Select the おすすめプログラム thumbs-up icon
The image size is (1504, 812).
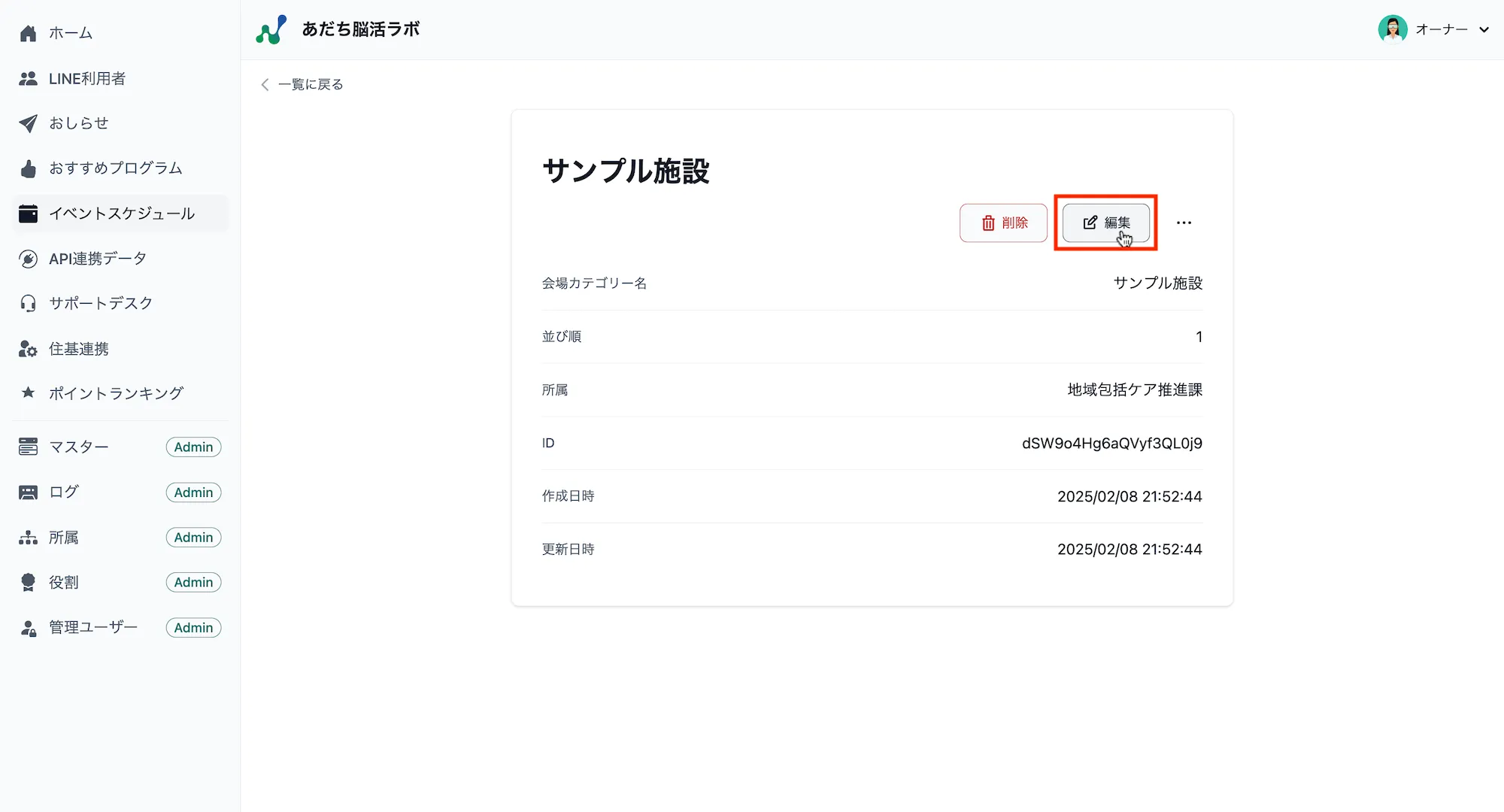point(28,168)
